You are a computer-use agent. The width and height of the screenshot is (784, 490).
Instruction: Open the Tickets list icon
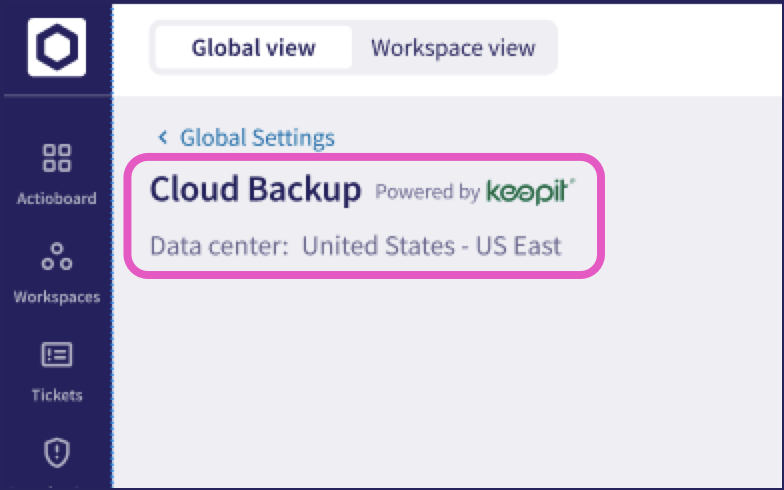[56, 354]
